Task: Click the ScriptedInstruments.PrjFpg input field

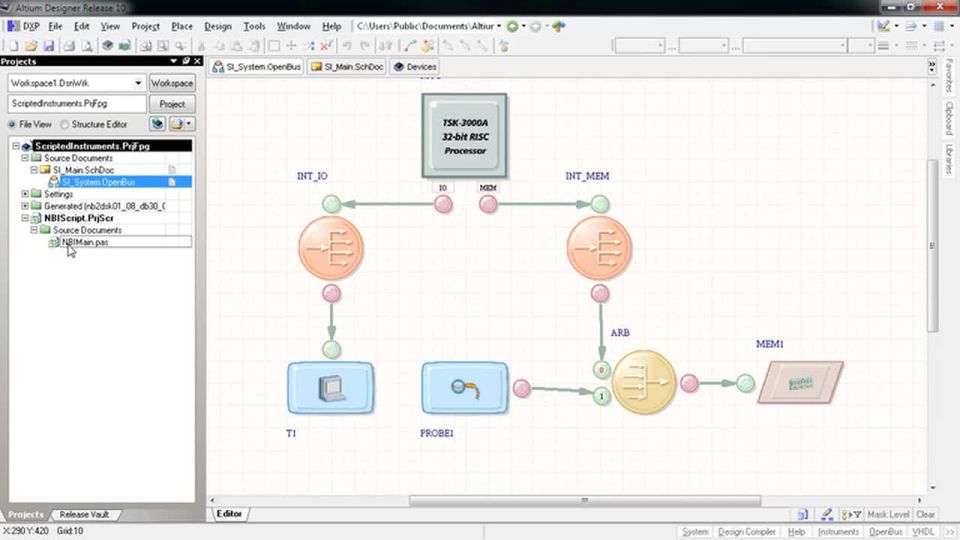Action: pyautogui.click(x=77, y=104)
